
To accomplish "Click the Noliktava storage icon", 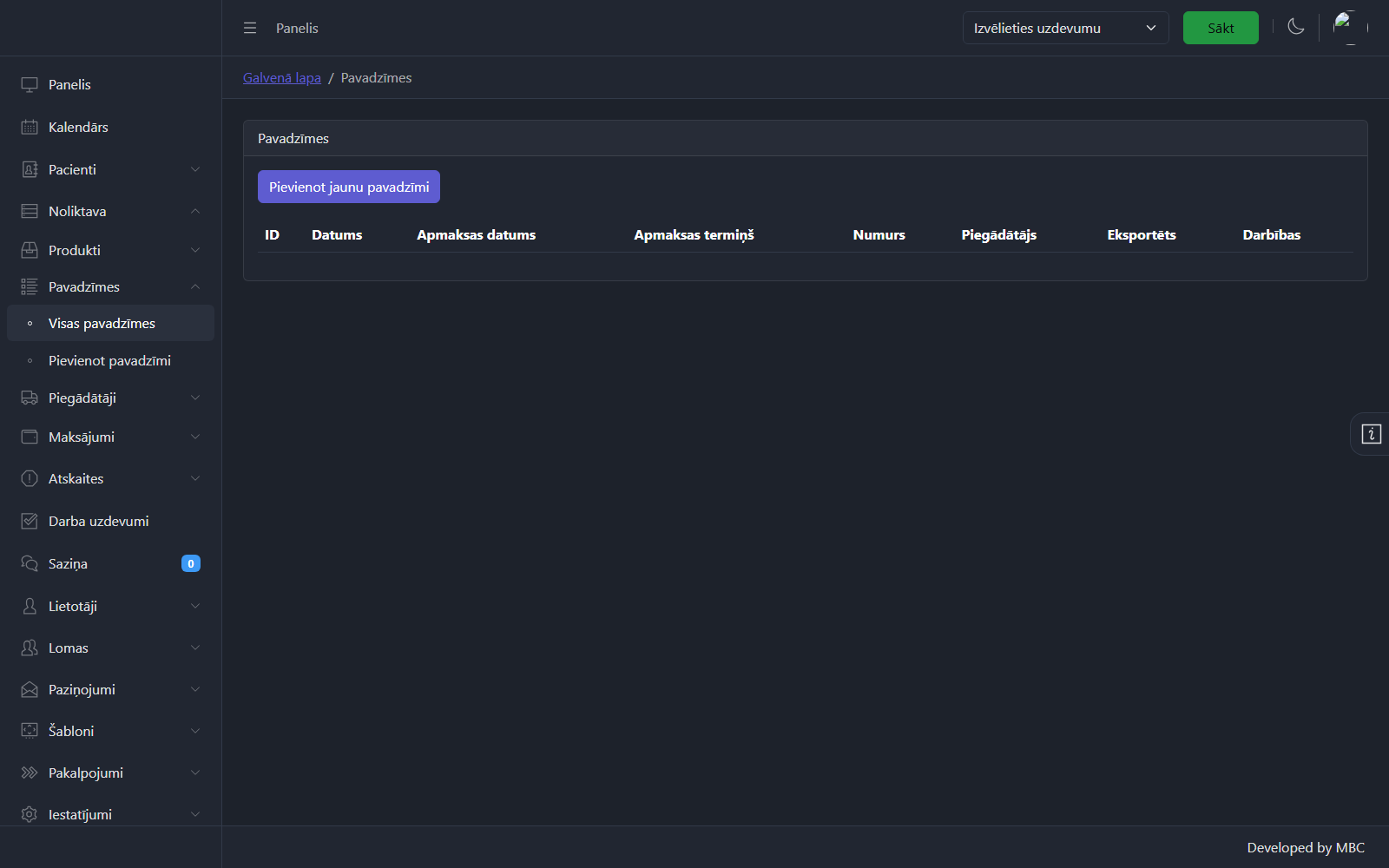I will point(30,211).
